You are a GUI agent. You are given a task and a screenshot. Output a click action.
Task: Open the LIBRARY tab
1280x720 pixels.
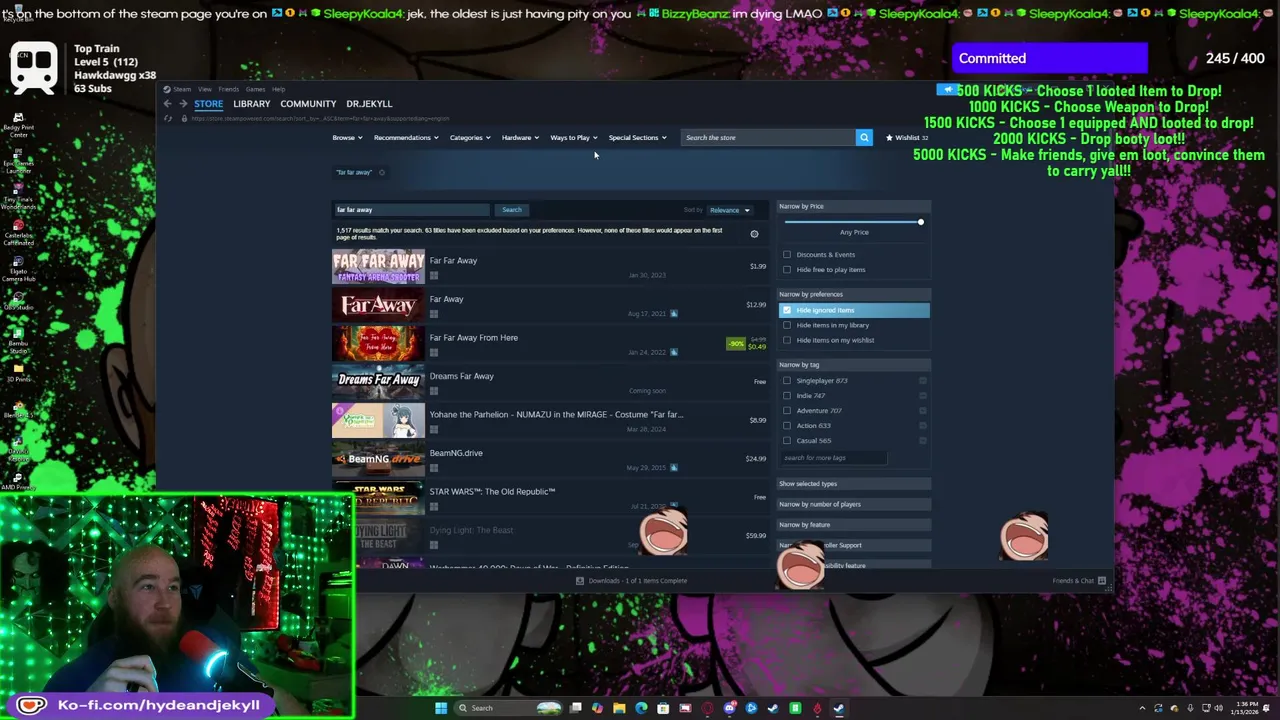[252, 104]
